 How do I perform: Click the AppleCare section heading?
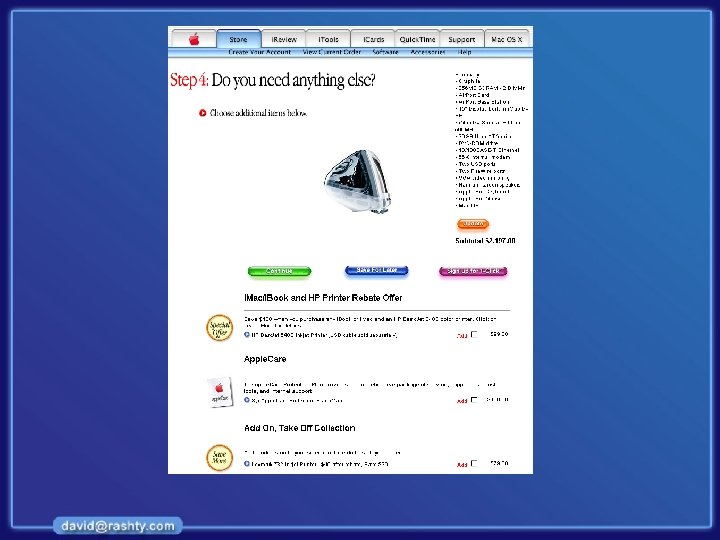point(265,359)
